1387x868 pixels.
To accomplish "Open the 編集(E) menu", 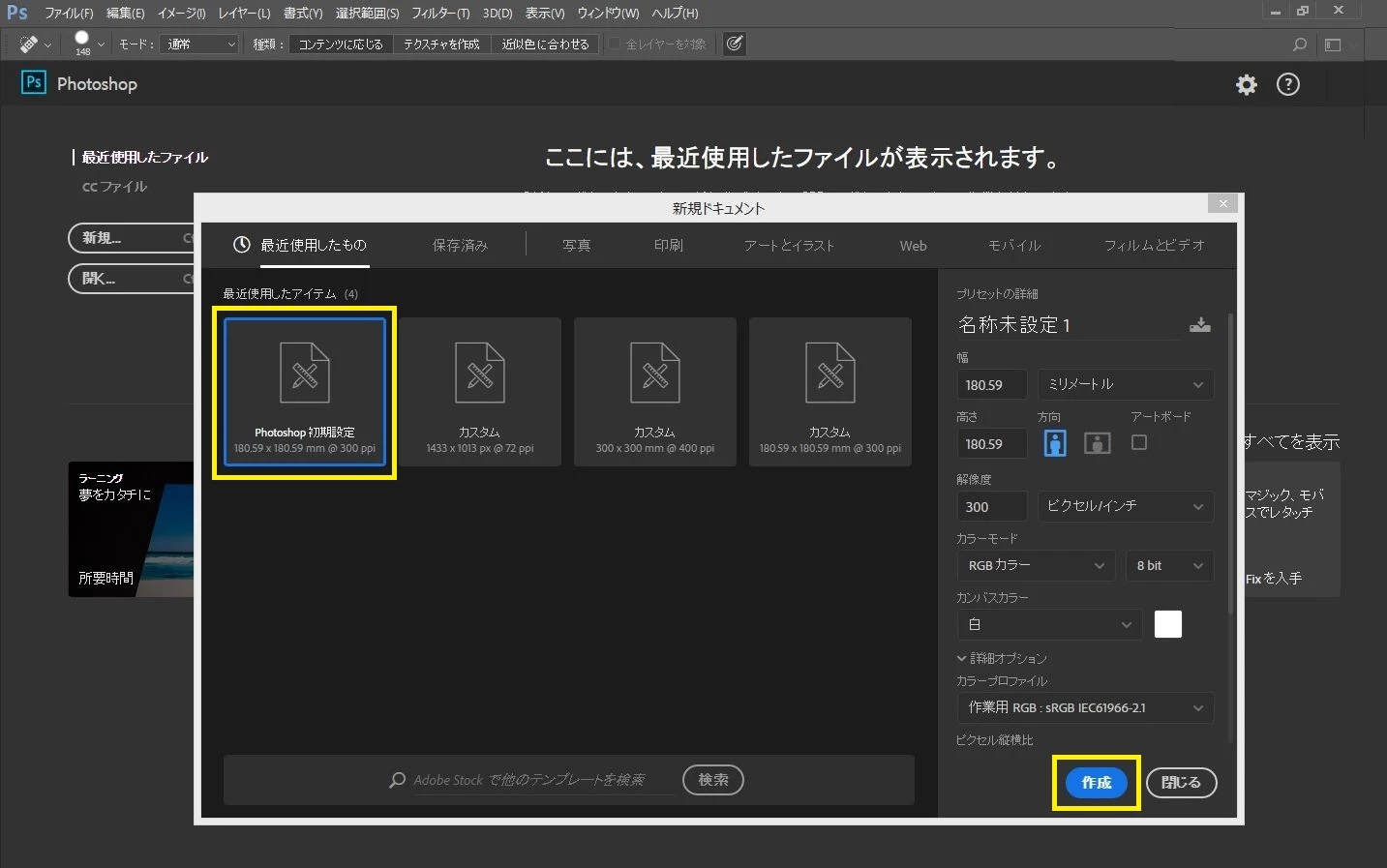I will [x=126, y=13].
